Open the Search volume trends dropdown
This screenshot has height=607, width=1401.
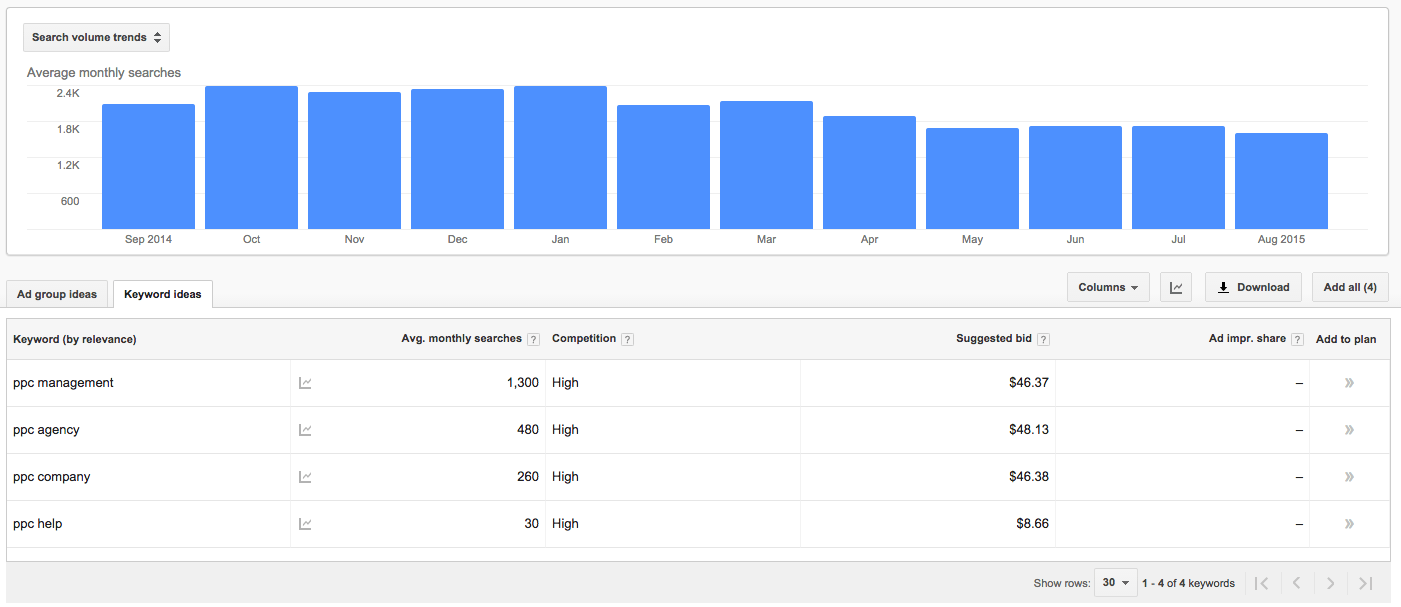[x=96, y=37]
